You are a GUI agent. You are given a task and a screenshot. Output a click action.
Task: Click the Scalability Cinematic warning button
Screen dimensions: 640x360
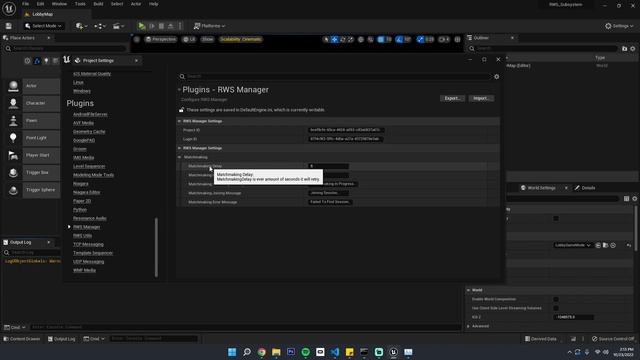(x=241, y=39)
